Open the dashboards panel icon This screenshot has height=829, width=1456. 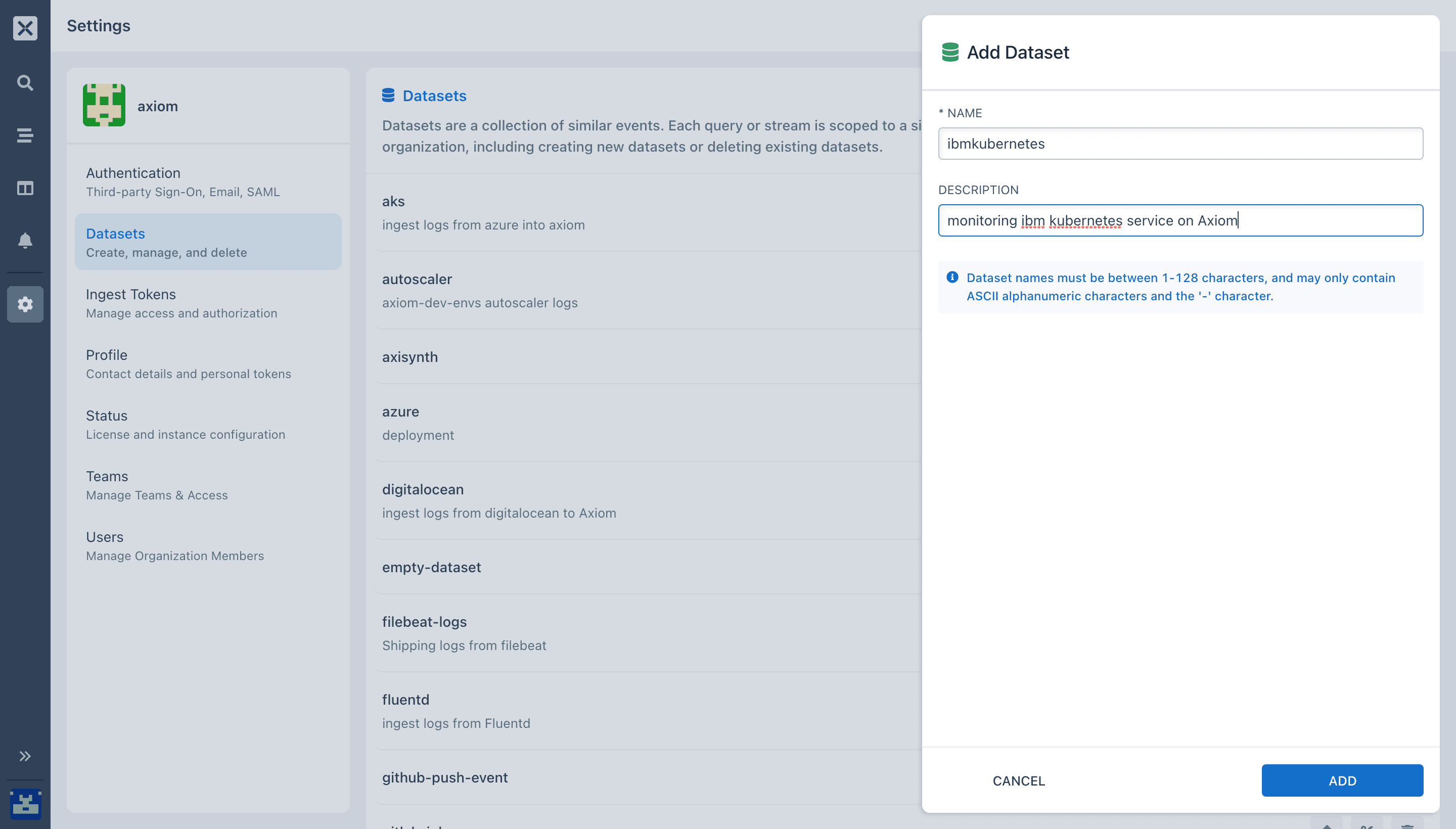coord(25,188)
